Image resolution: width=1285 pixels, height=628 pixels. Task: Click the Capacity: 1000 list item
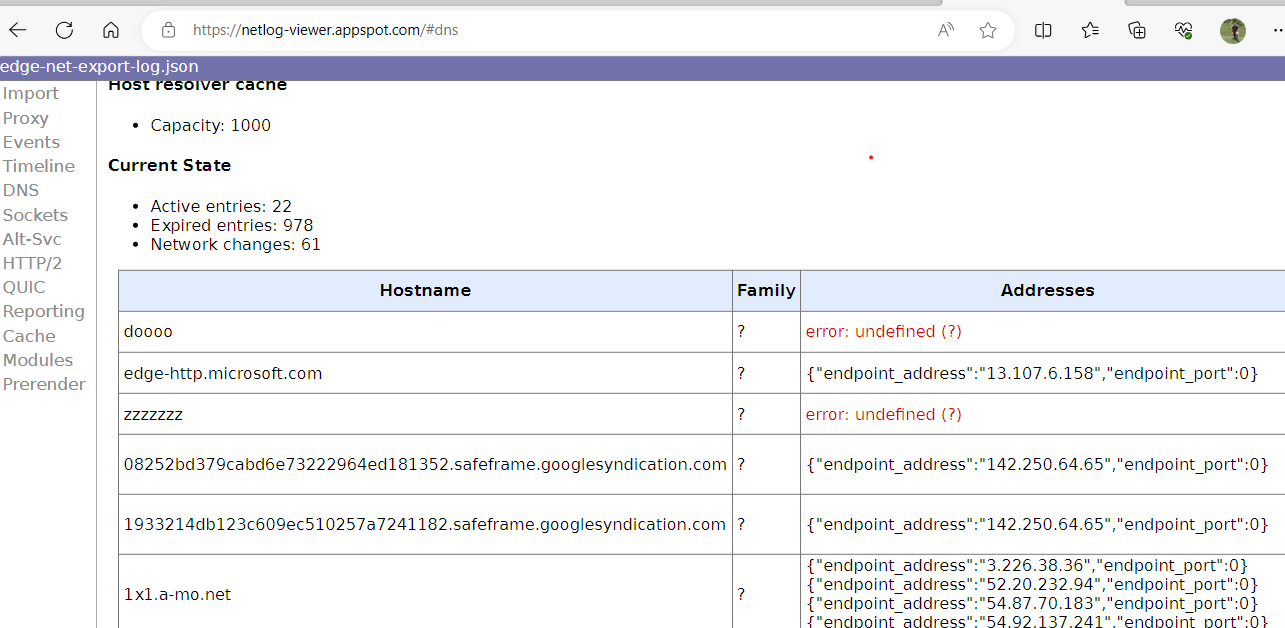click(x=211, y=125)
